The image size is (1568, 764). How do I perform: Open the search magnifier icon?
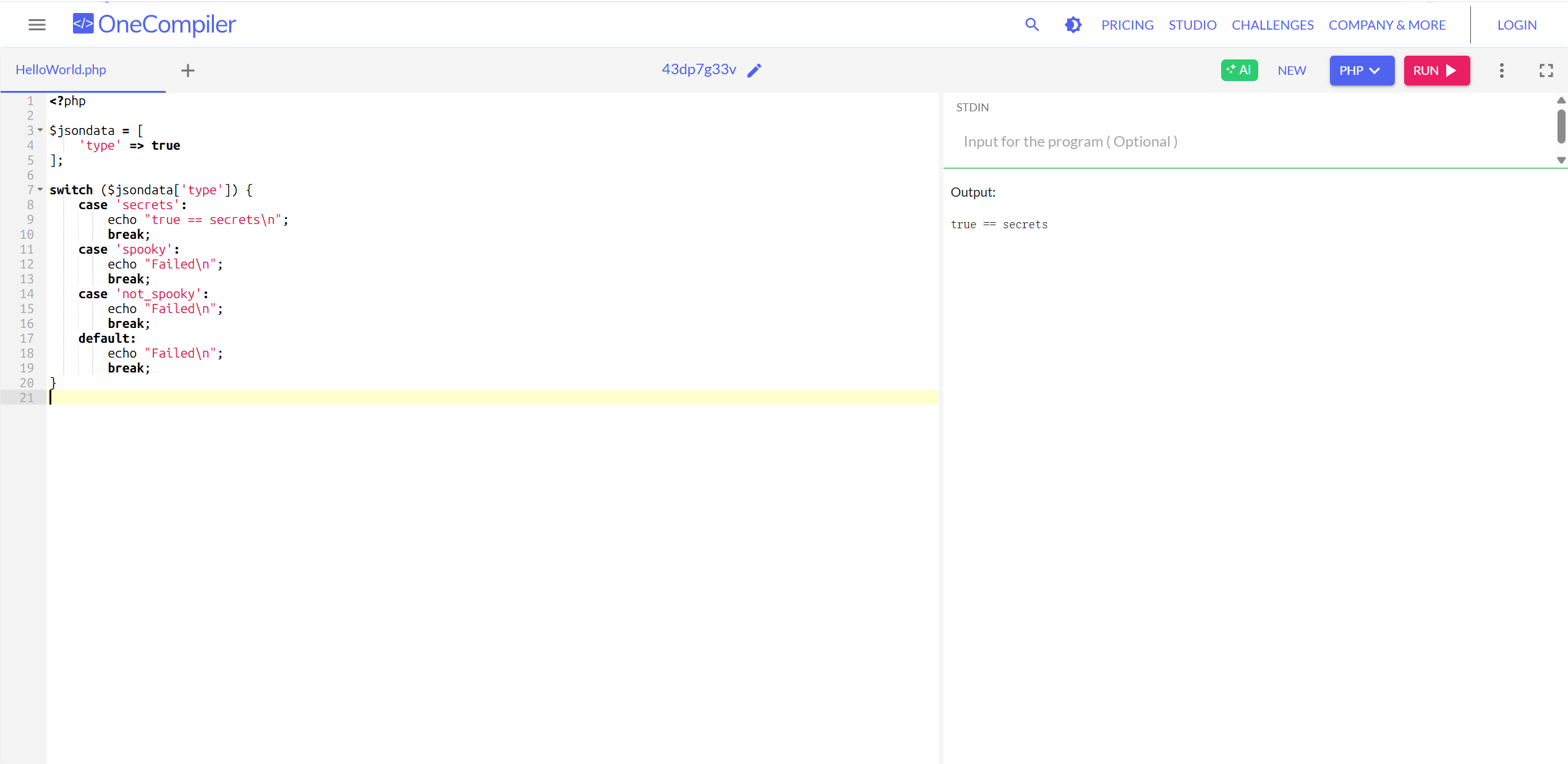point(1031,25)
